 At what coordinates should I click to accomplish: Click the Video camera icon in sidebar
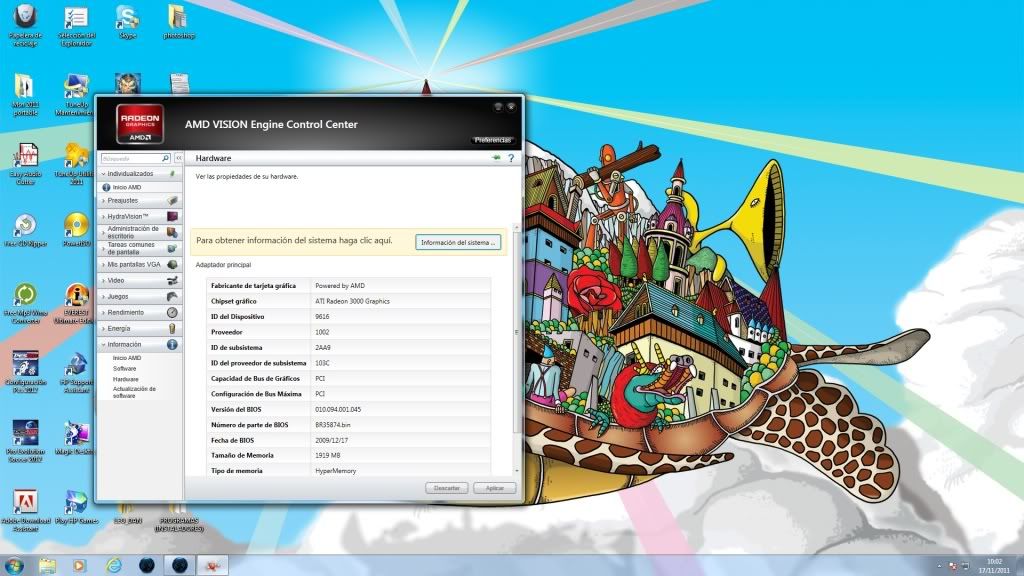[x=172, y=280]
